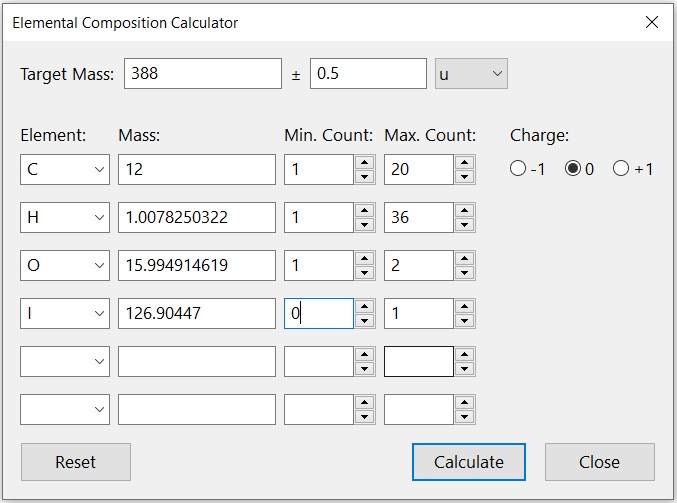Increase the Hydrogen max count
677x503 pixels.
coord(464,211)
